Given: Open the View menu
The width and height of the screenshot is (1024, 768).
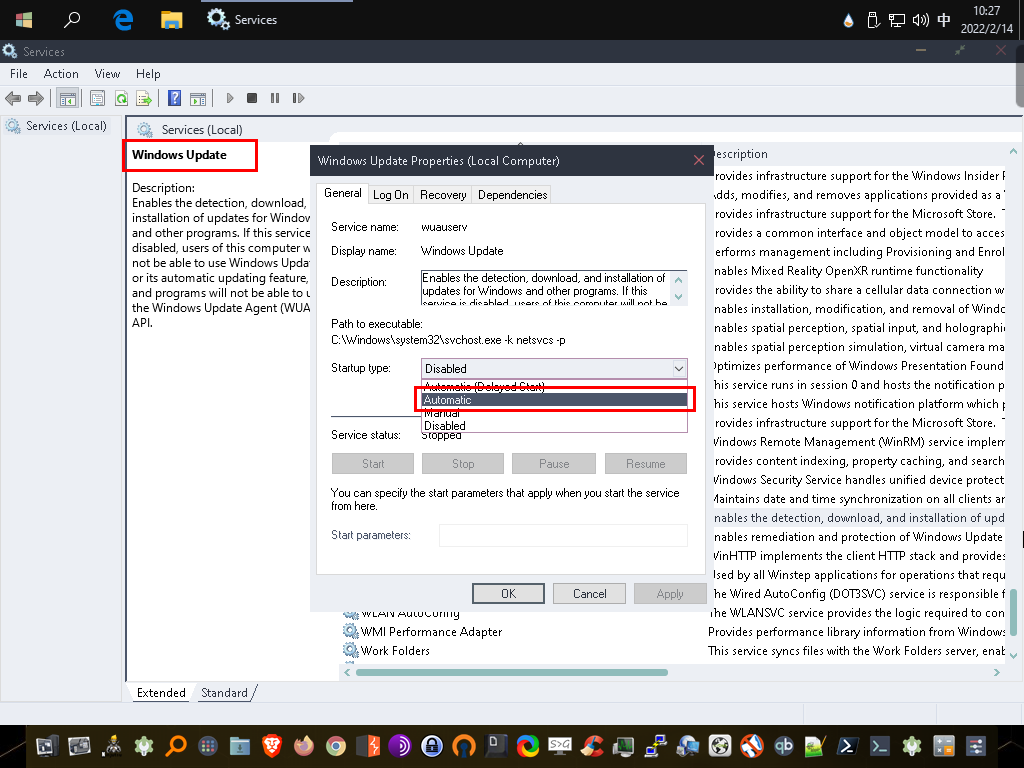Looking at the screenshot, I should click(x=107, y=74).
